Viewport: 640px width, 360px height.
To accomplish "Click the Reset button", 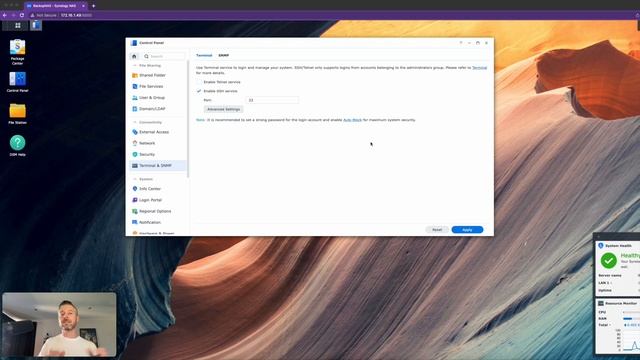I will [437, 230].
